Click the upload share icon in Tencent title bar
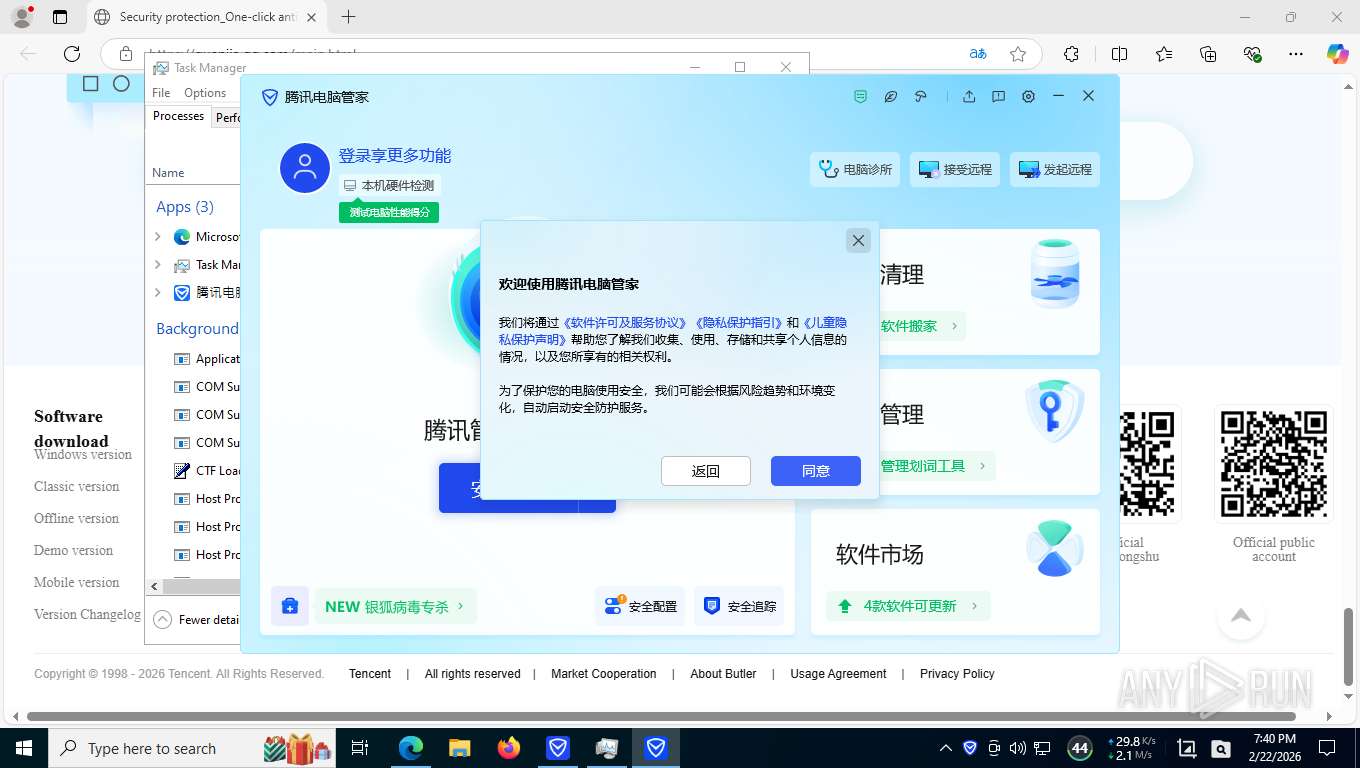Viewport: 1360px width, 768px height. (x=969, y=96)
